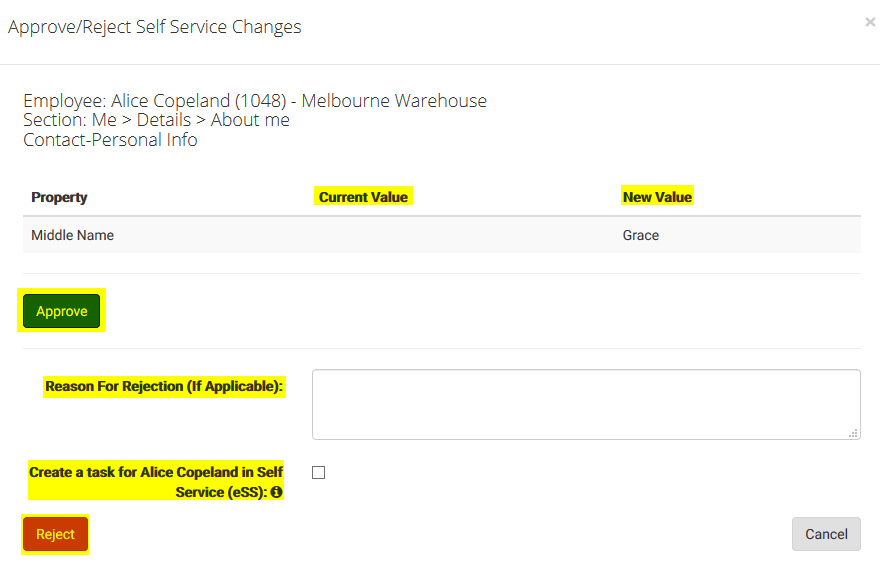
Task: Click the resize handle of the rejection text area
Action: [x=853, y=433]
